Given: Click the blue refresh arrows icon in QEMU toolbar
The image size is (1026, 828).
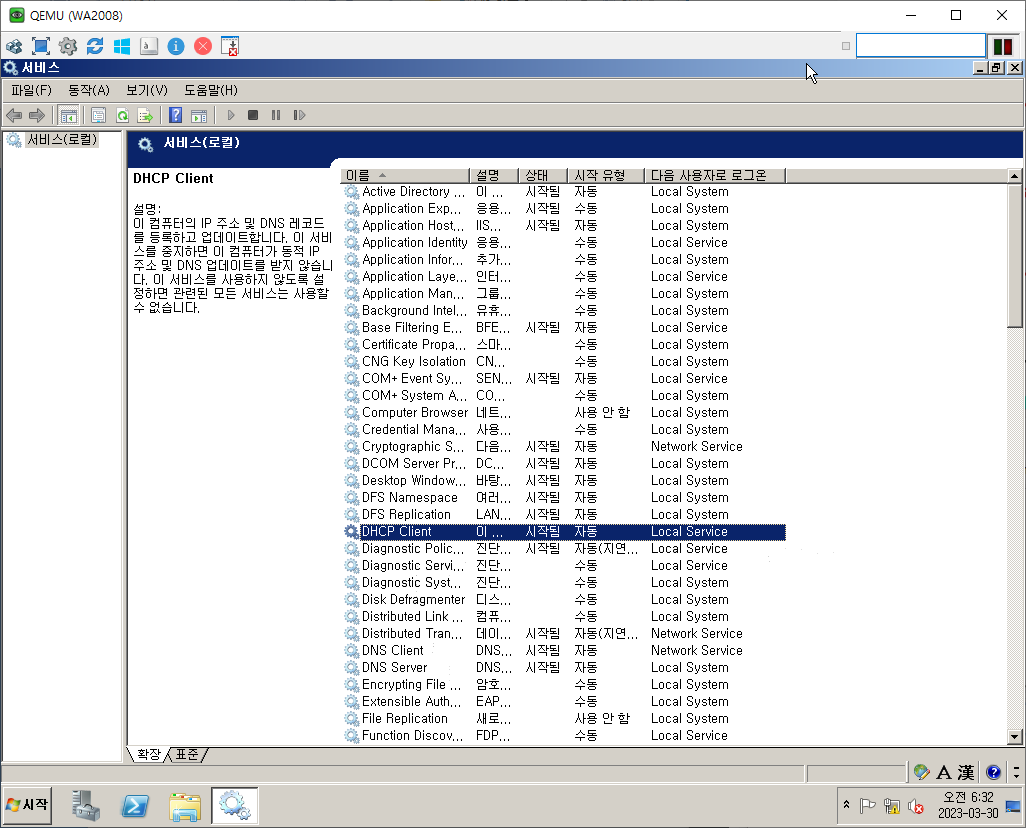Looking at the screenshot, I should tap(95, 46).
